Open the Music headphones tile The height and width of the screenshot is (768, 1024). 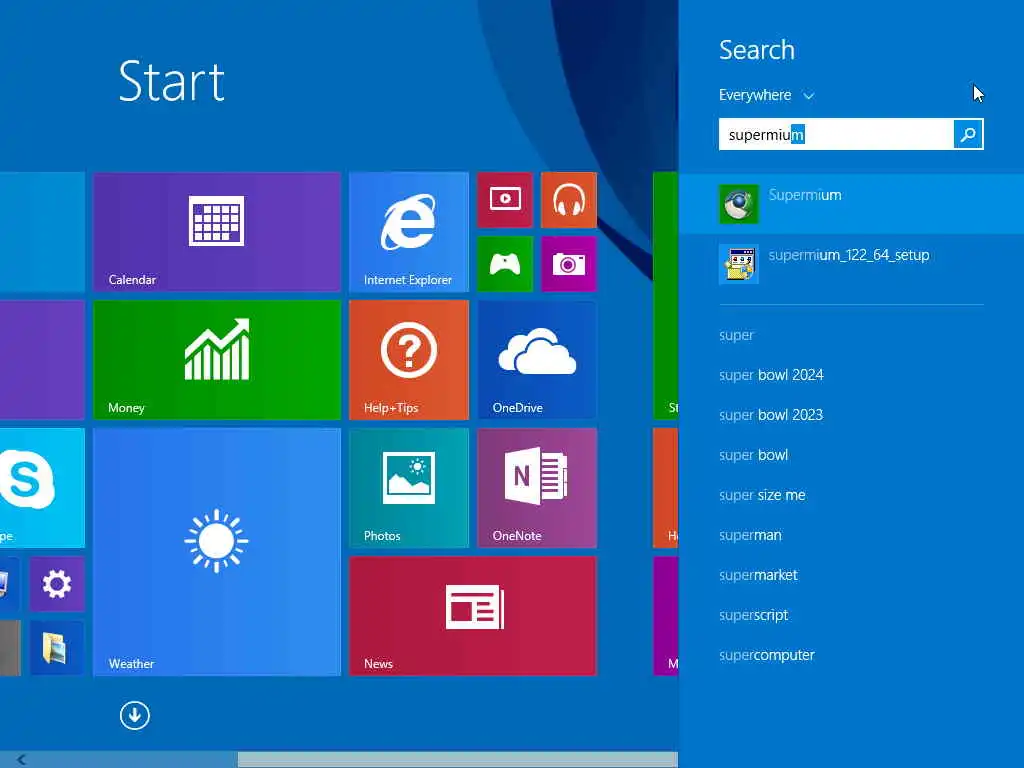pyautogui.click(x=569, y=200)
